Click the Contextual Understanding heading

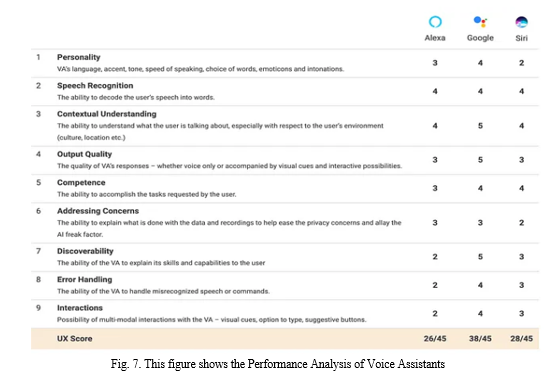pos(107,114)
